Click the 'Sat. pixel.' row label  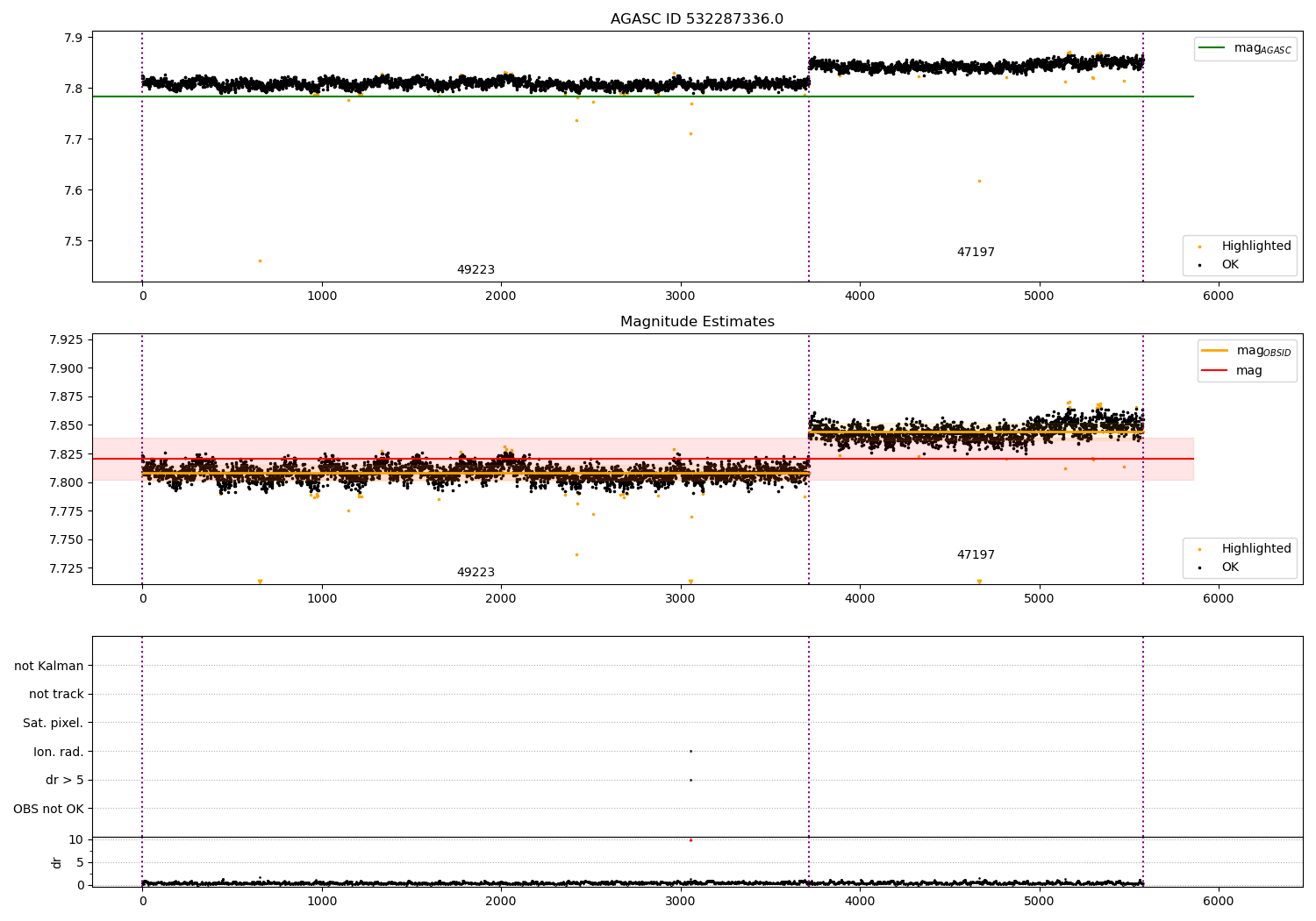tap(53, 723)
